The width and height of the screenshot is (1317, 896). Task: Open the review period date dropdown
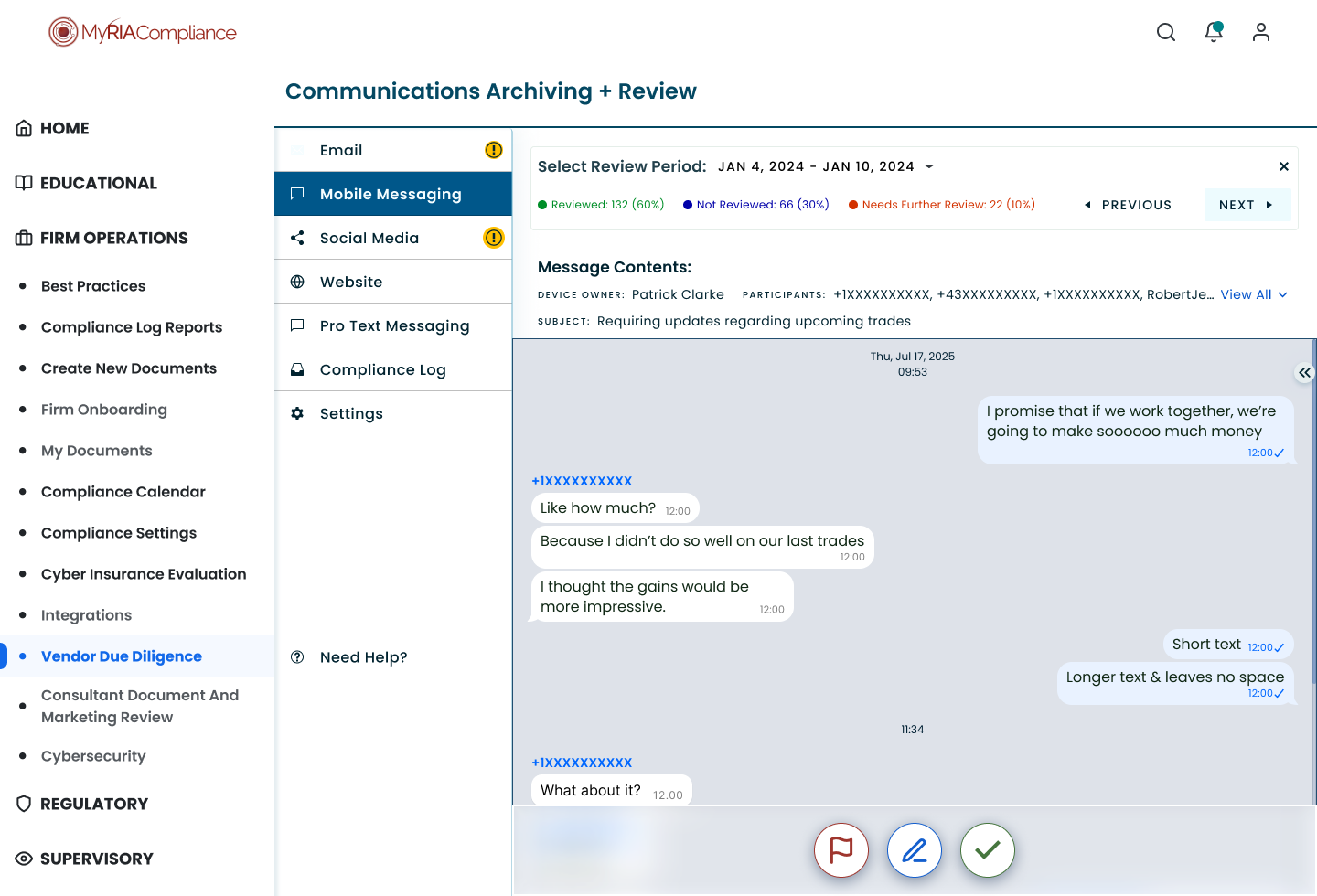[826, 166]
